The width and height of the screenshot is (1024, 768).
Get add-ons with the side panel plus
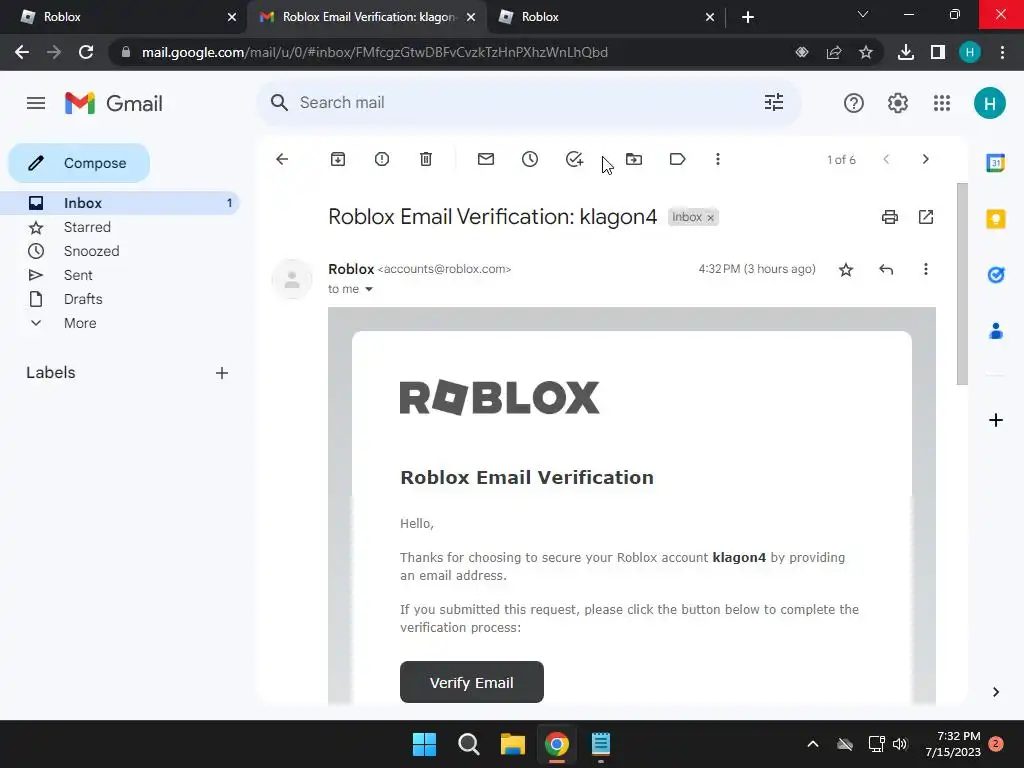pyautogui.click(x=995, y=420)
